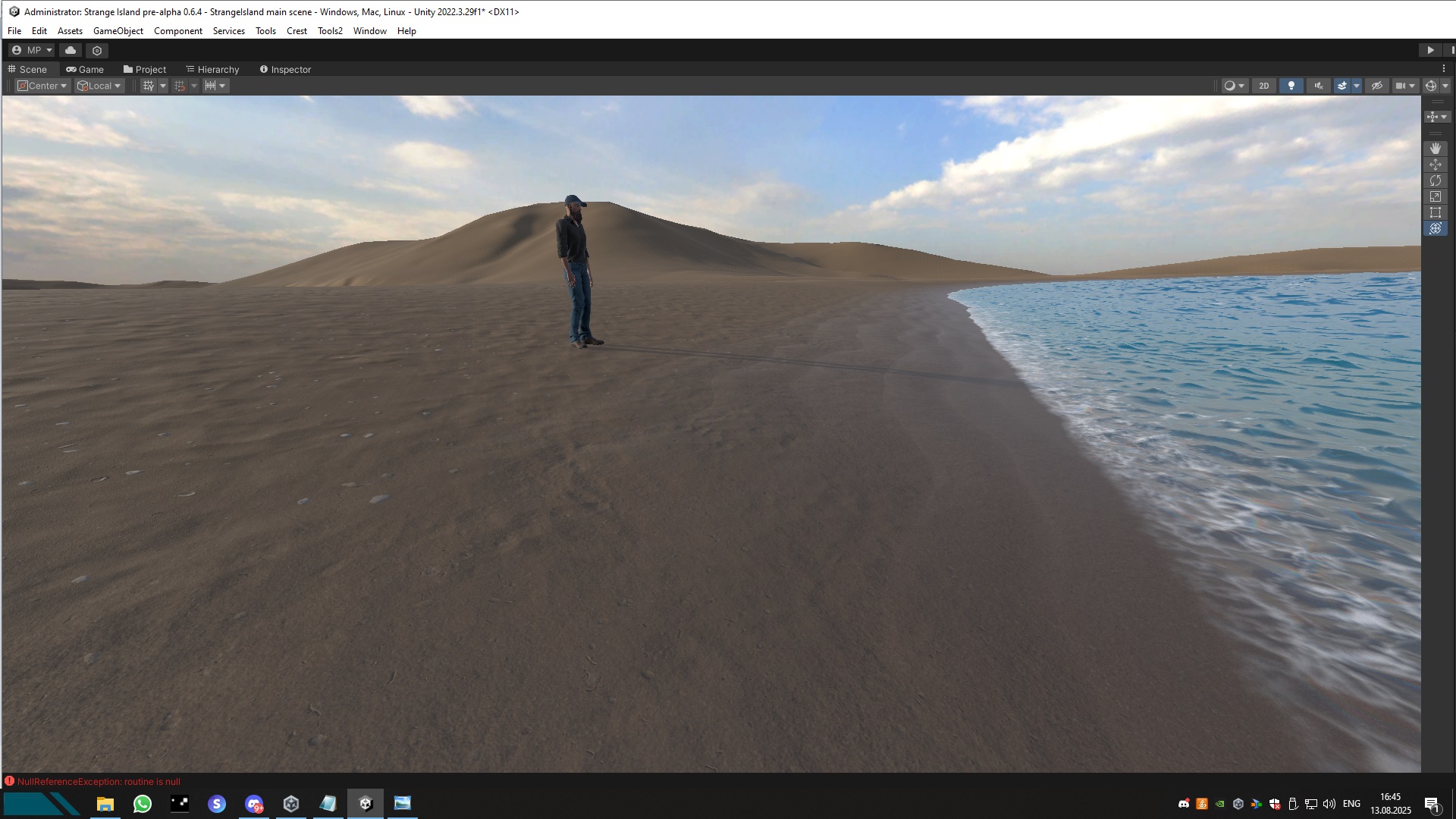Select the Hand view tool

point(1435,149)
